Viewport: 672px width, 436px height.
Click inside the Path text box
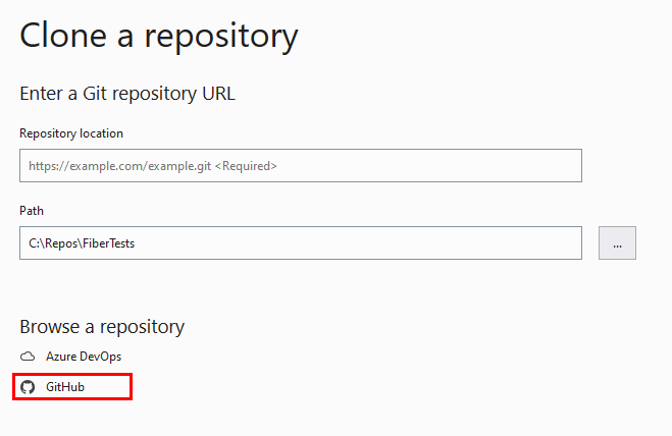pyautogui.click(x=300, y=243)
